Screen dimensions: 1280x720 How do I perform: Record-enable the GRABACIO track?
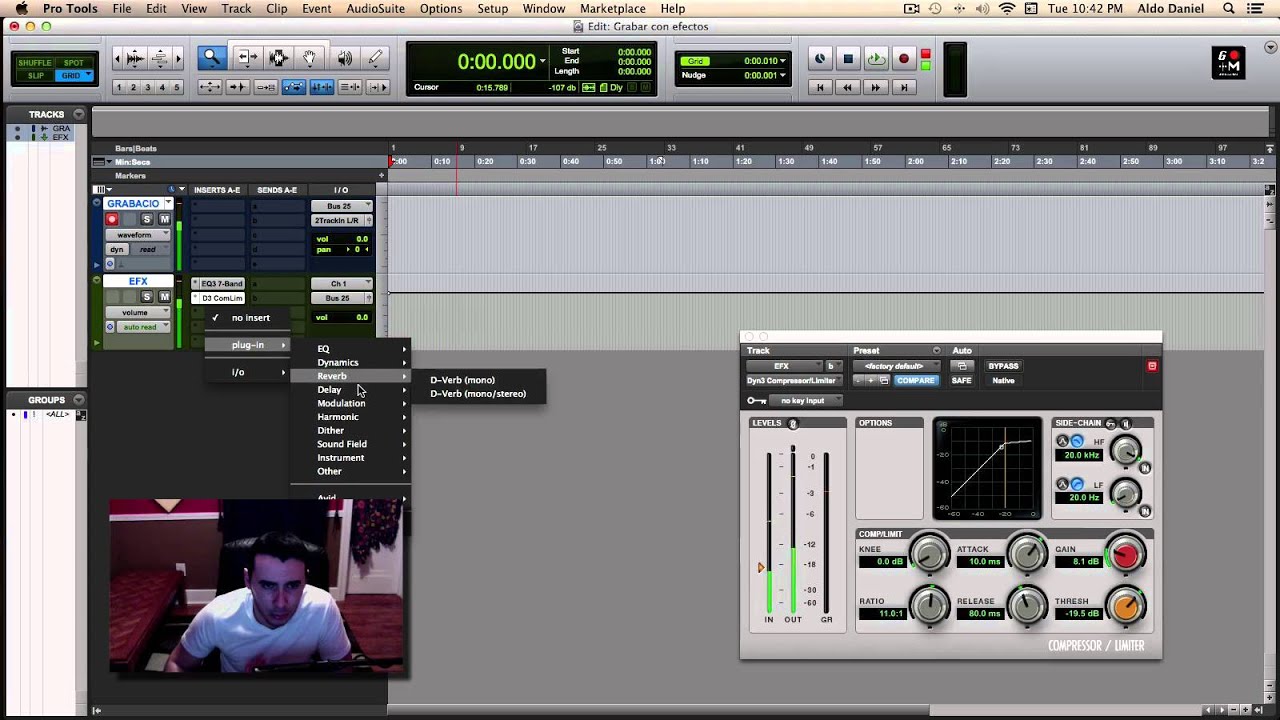112,219
